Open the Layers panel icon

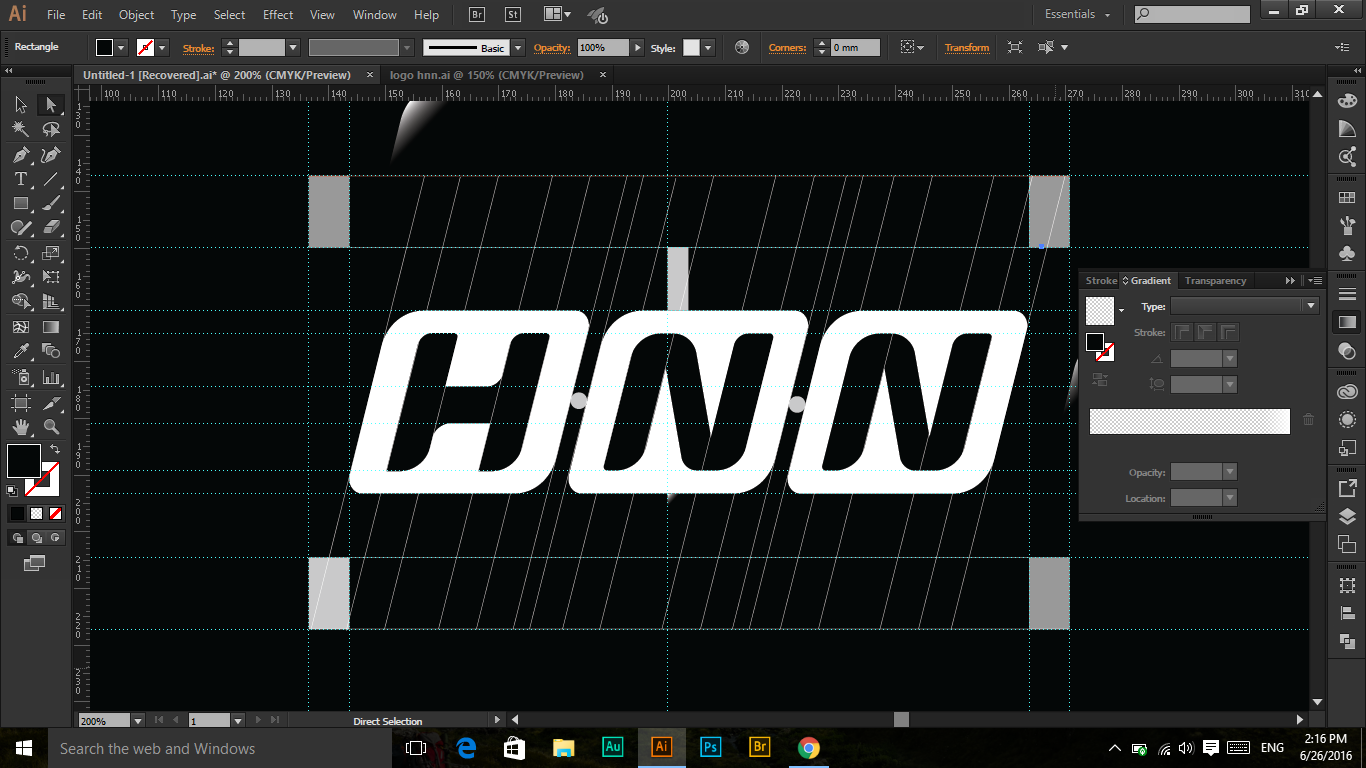(1347, 516)
